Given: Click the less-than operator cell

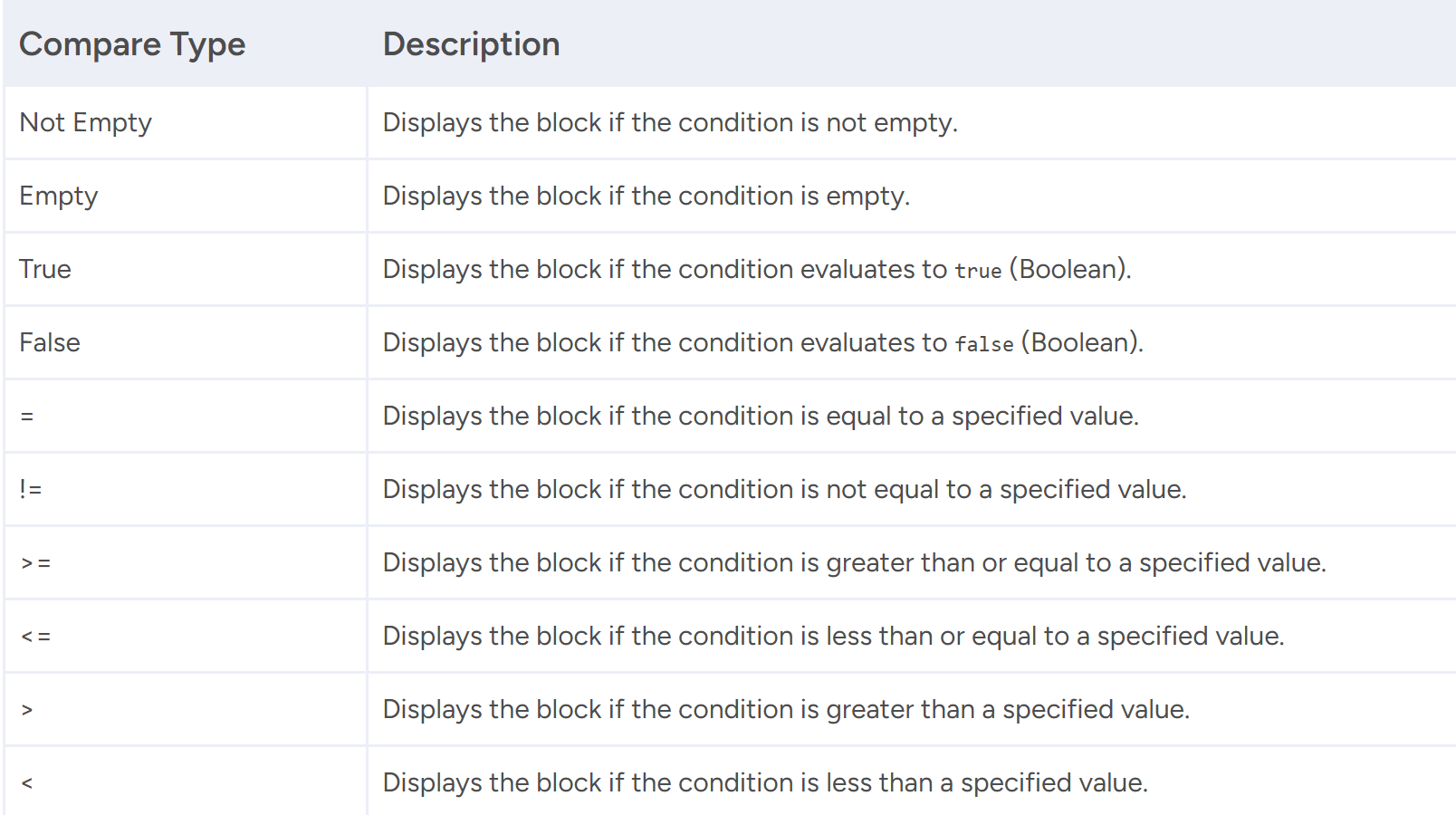Looking at the screenshot, I should (x=27, y=783).
